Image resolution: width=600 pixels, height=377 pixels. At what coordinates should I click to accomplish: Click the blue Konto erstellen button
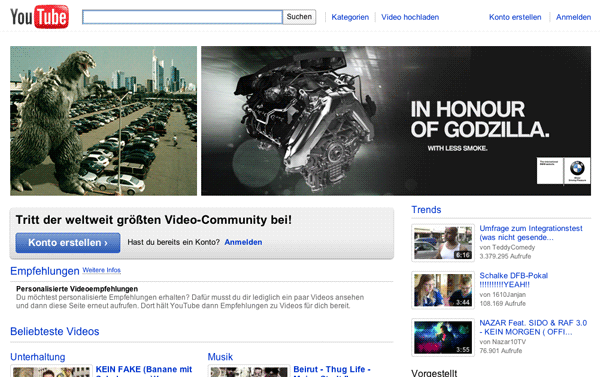pyautogui.click(x=68, y=243)
